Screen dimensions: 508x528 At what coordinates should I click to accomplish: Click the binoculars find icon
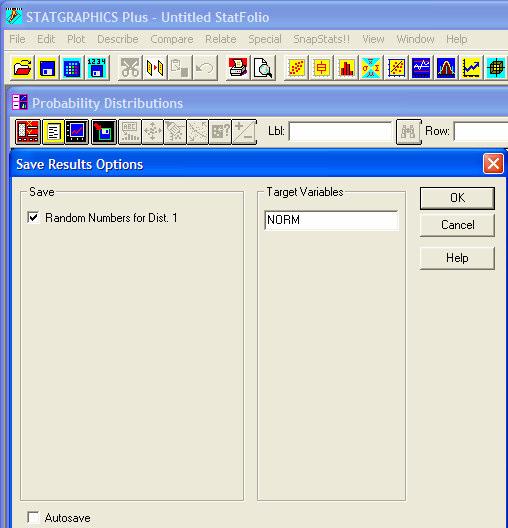[x=409, y=132]
